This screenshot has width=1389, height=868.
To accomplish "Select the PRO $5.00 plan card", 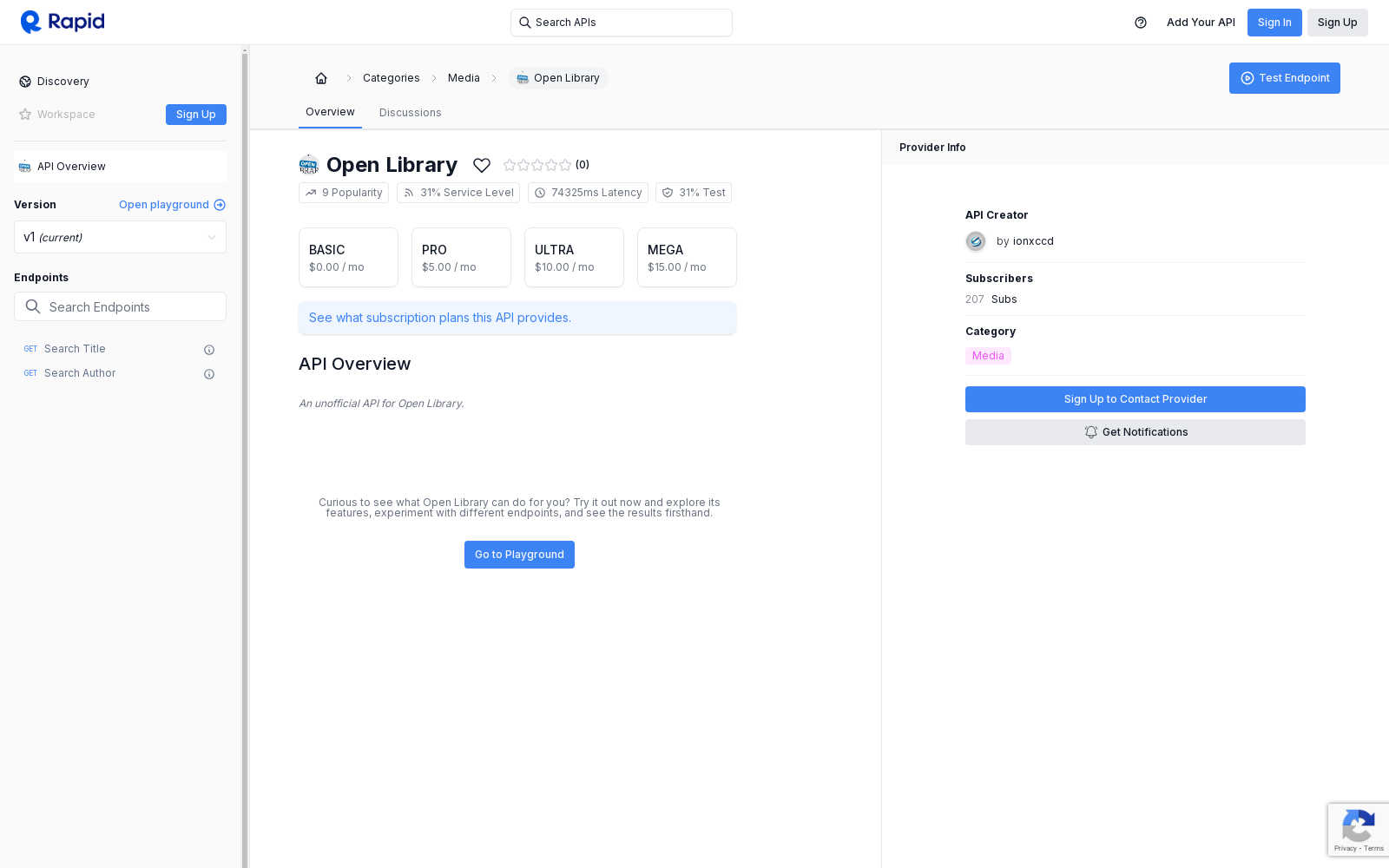I will click(x=461, y=258).
